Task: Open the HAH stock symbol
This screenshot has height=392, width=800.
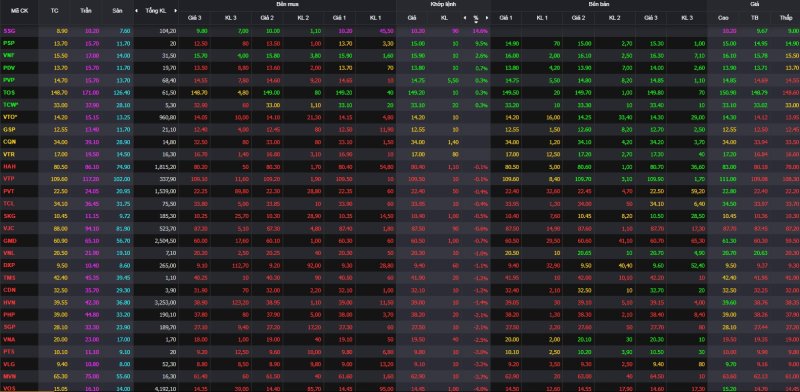Action: pos(9,166)
